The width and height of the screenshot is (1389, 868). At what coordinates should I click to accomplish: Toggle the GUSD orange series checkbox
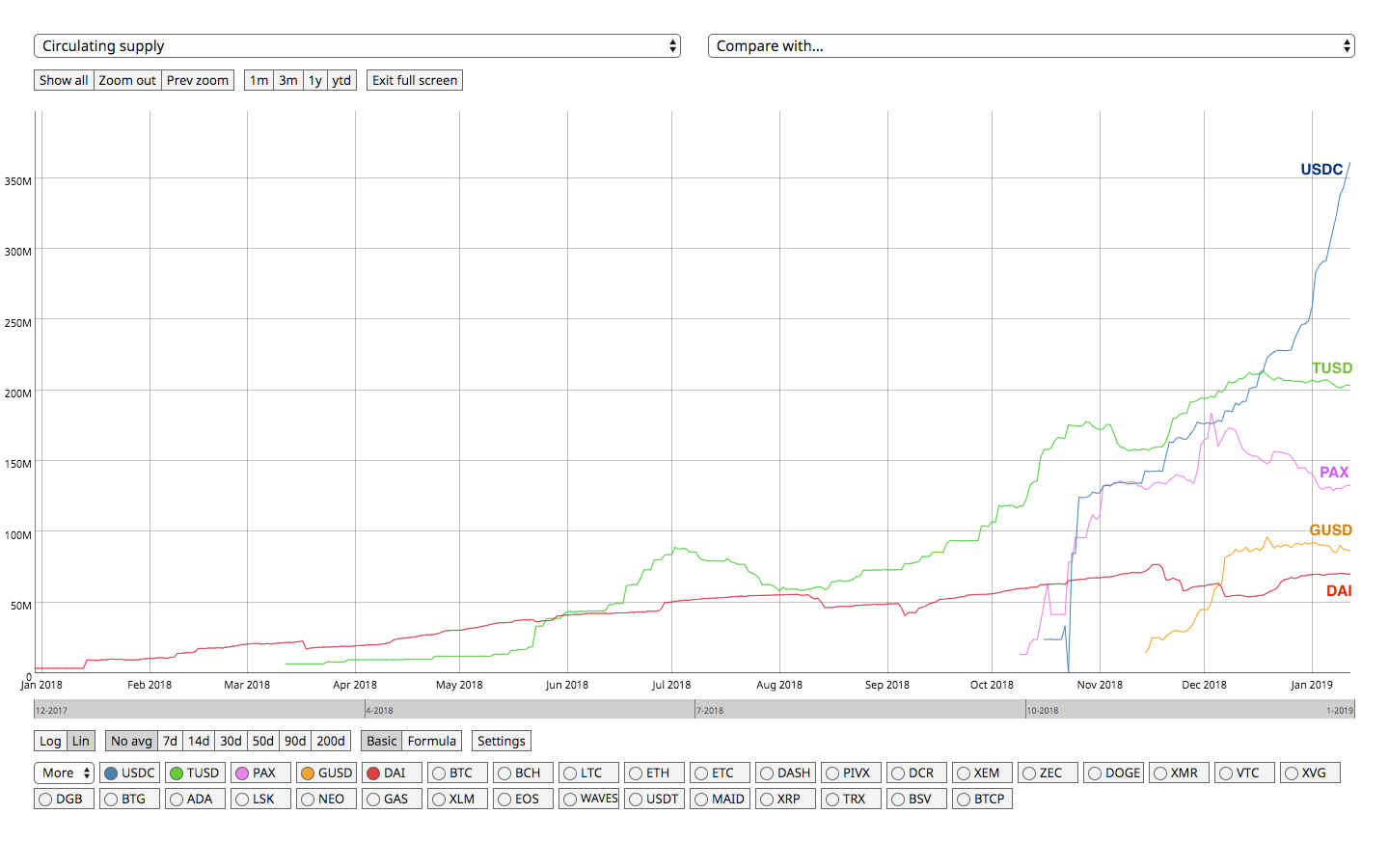326,773
